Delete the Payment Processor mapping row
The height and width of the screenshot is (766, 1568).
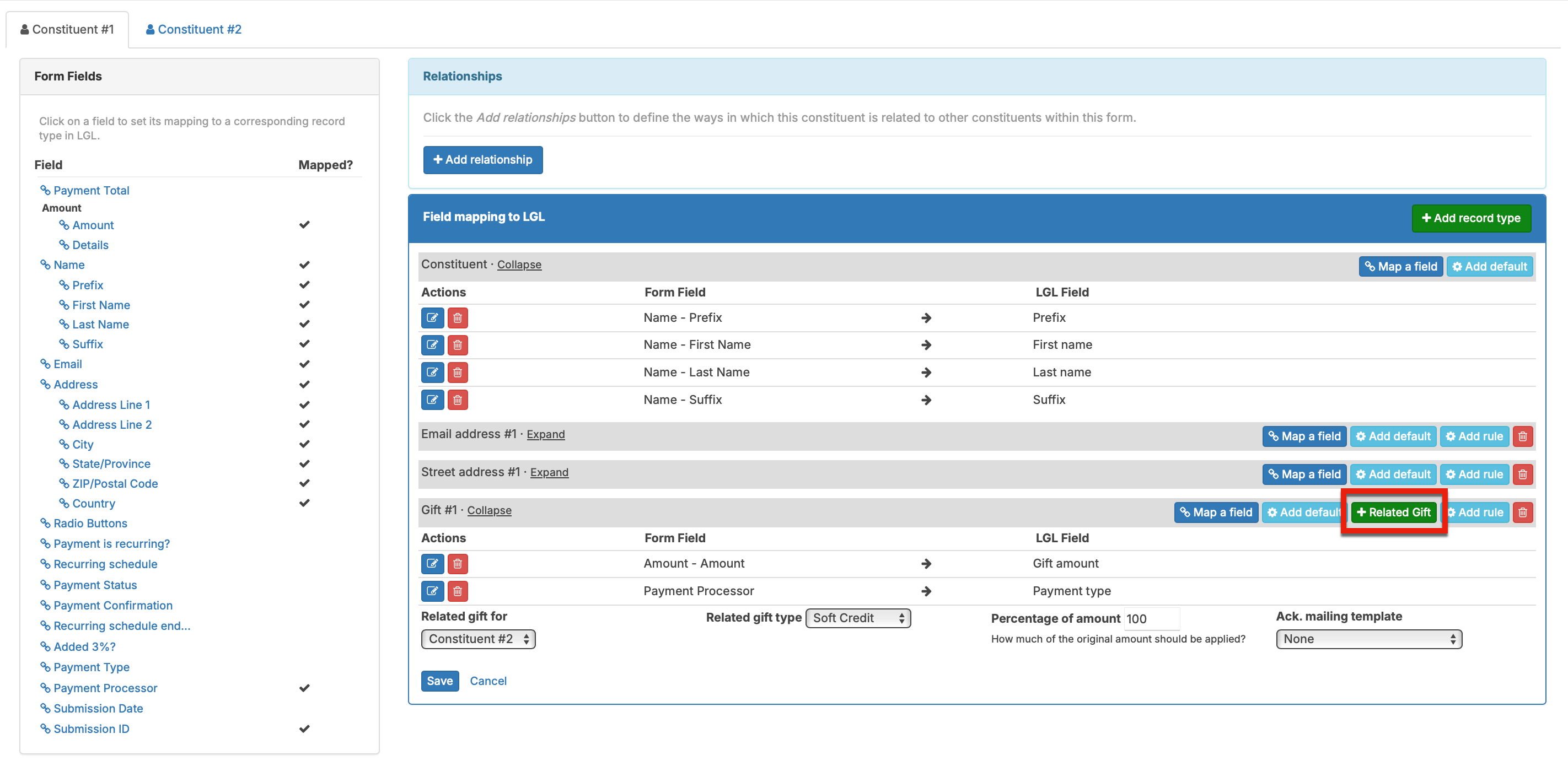pyautogui.click(x=458, y=591)
